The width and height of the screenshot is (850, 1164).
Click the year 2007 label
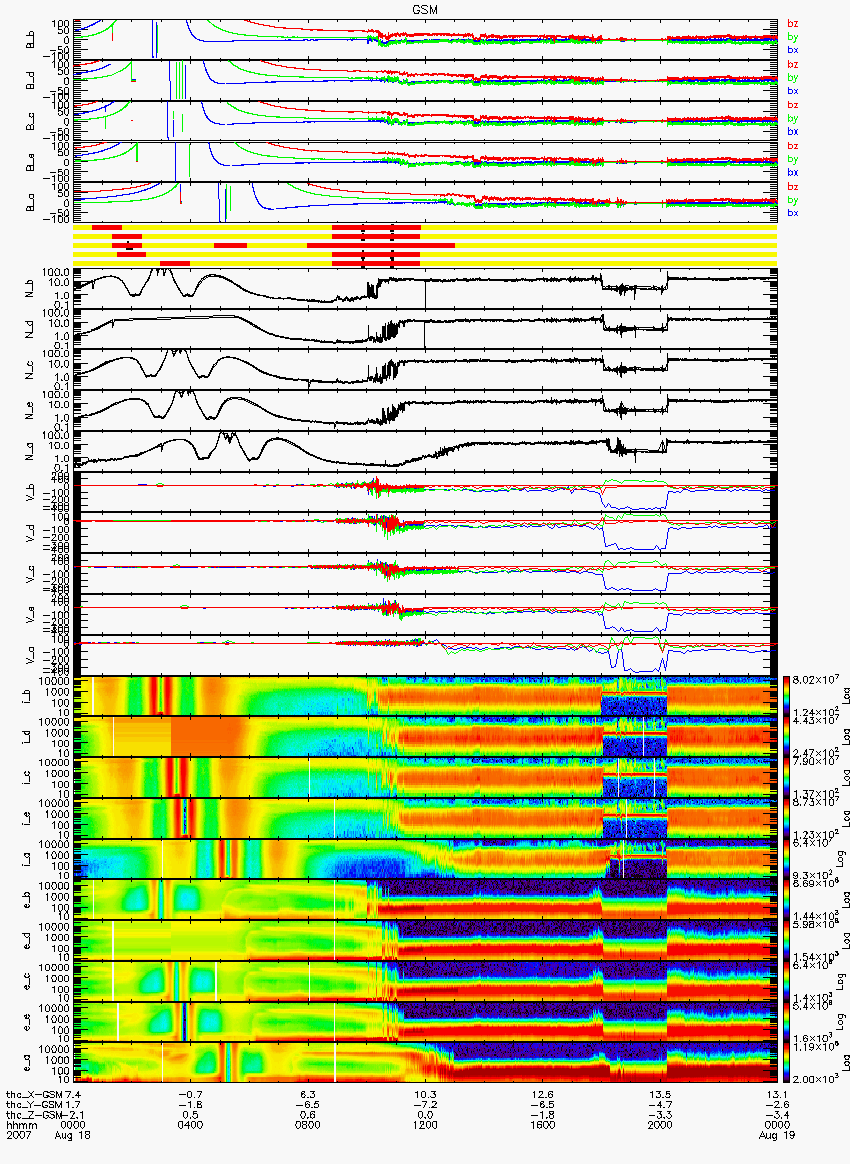[18, 1136]
